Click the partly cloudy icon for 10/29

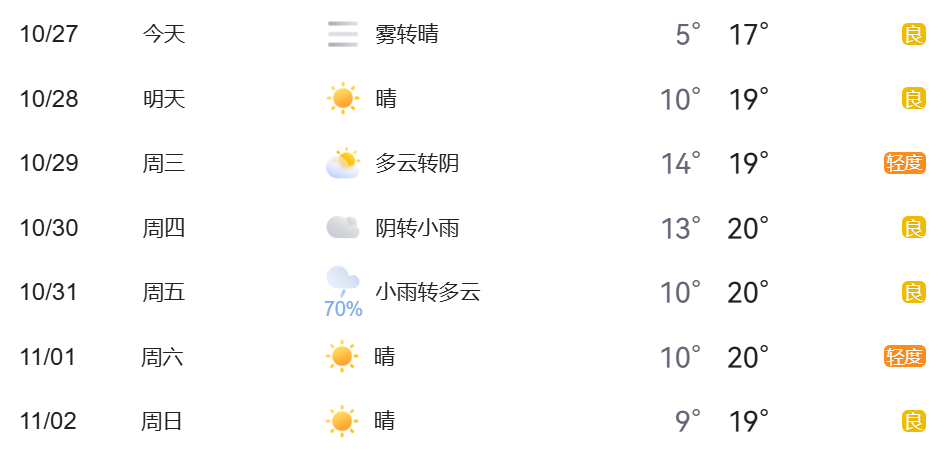click(x=343, y=163)
